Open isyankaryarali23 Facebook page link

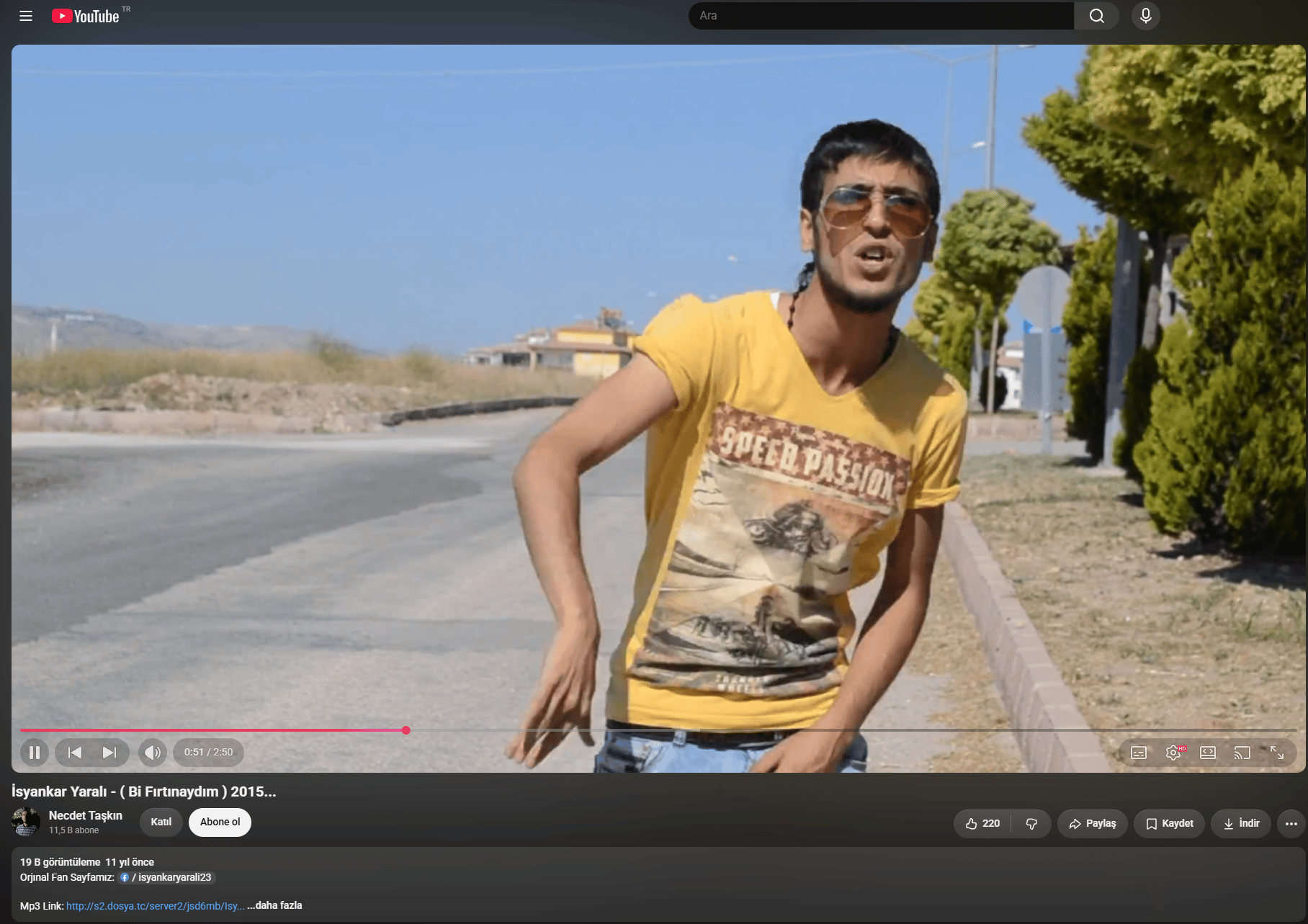pos(167,878)
